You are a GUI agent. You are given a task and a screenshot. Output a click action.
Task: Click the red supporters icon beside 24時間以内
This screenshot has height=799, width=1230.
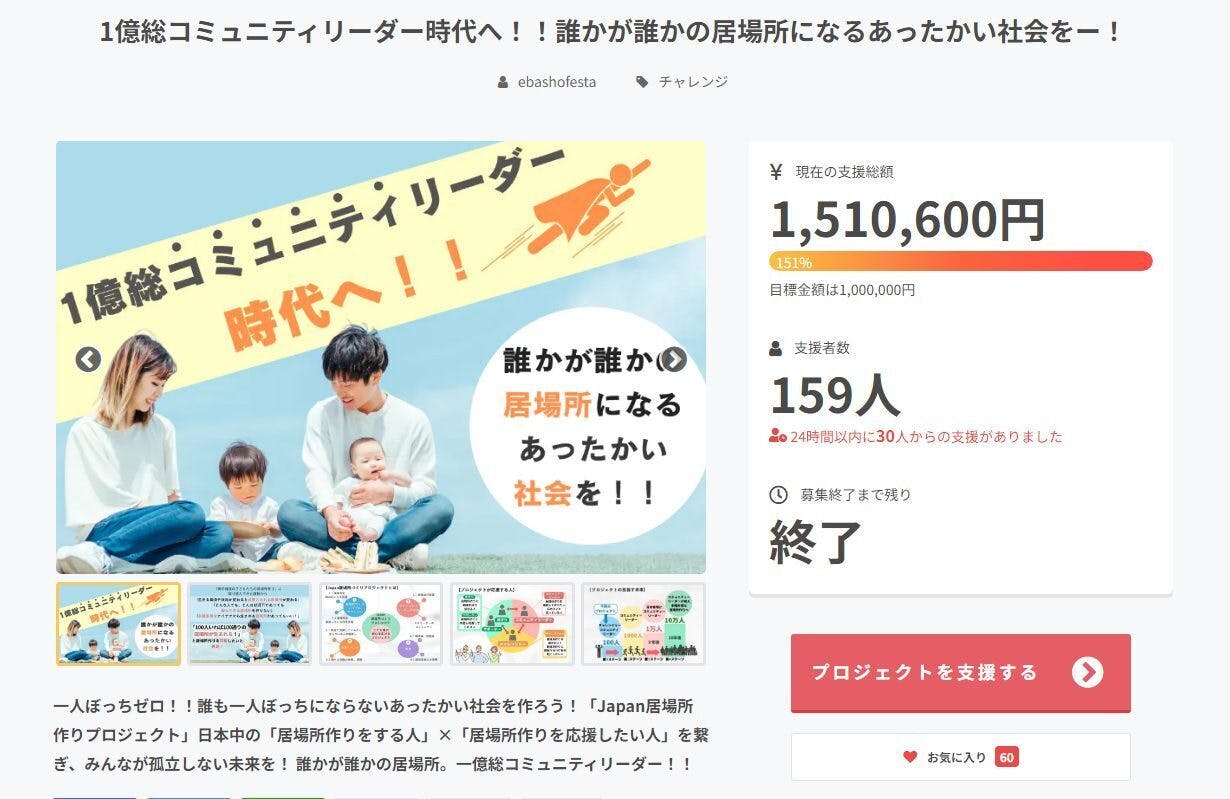click(x=777, y=436)
